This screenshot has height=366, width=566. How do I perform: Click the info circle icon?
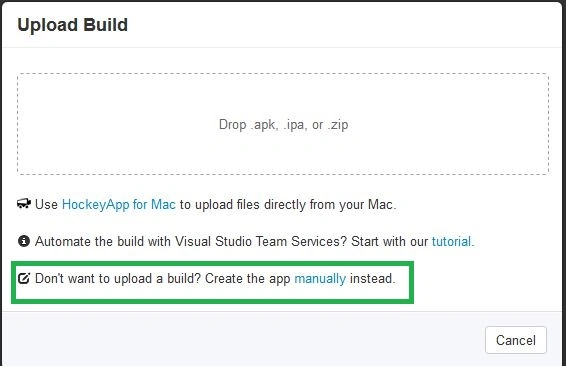[24, 241]
